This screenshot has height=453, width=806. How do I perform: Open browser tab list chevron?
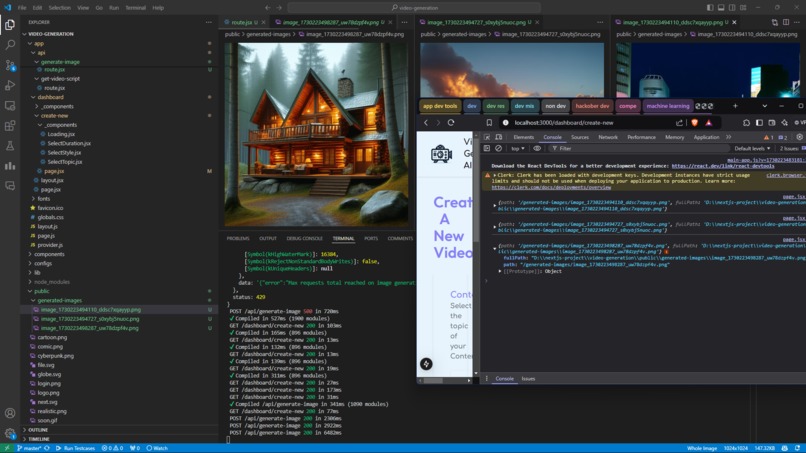(764, 106)
